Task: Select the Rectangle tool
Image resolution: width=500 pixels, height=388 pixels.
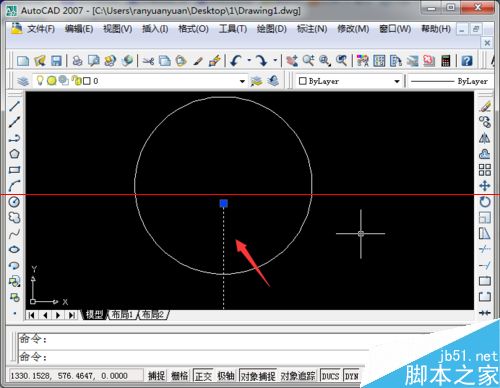Action: [x=14, y=170]
